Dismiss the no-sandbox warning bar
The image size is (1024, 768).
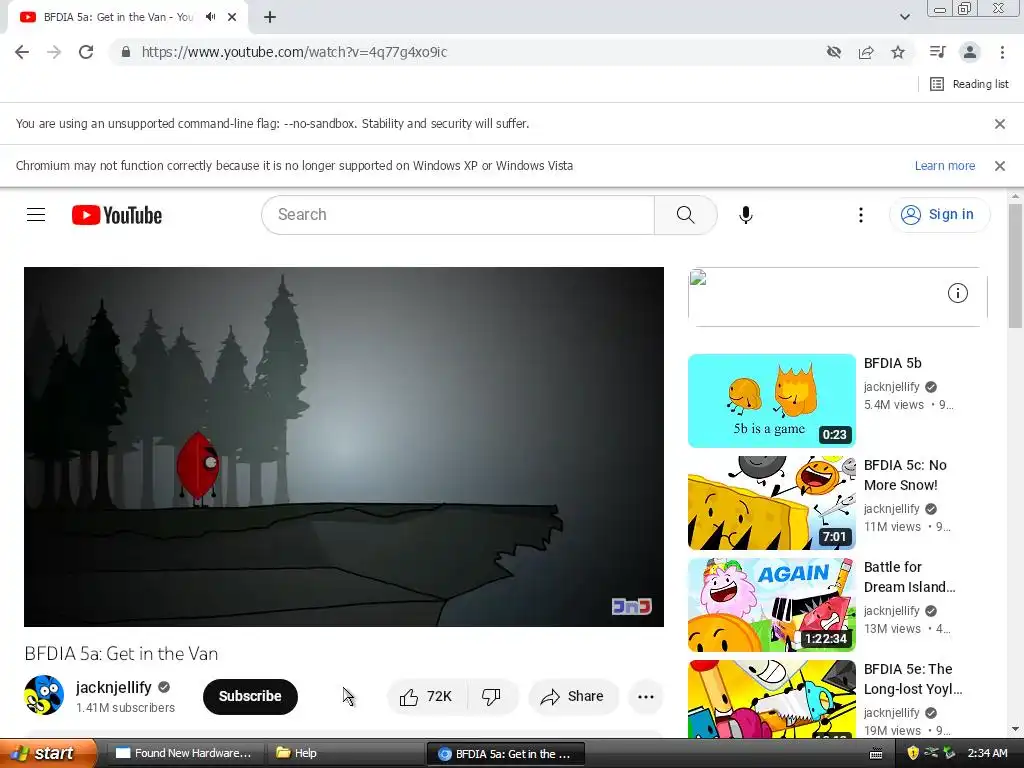(1000, 123)
